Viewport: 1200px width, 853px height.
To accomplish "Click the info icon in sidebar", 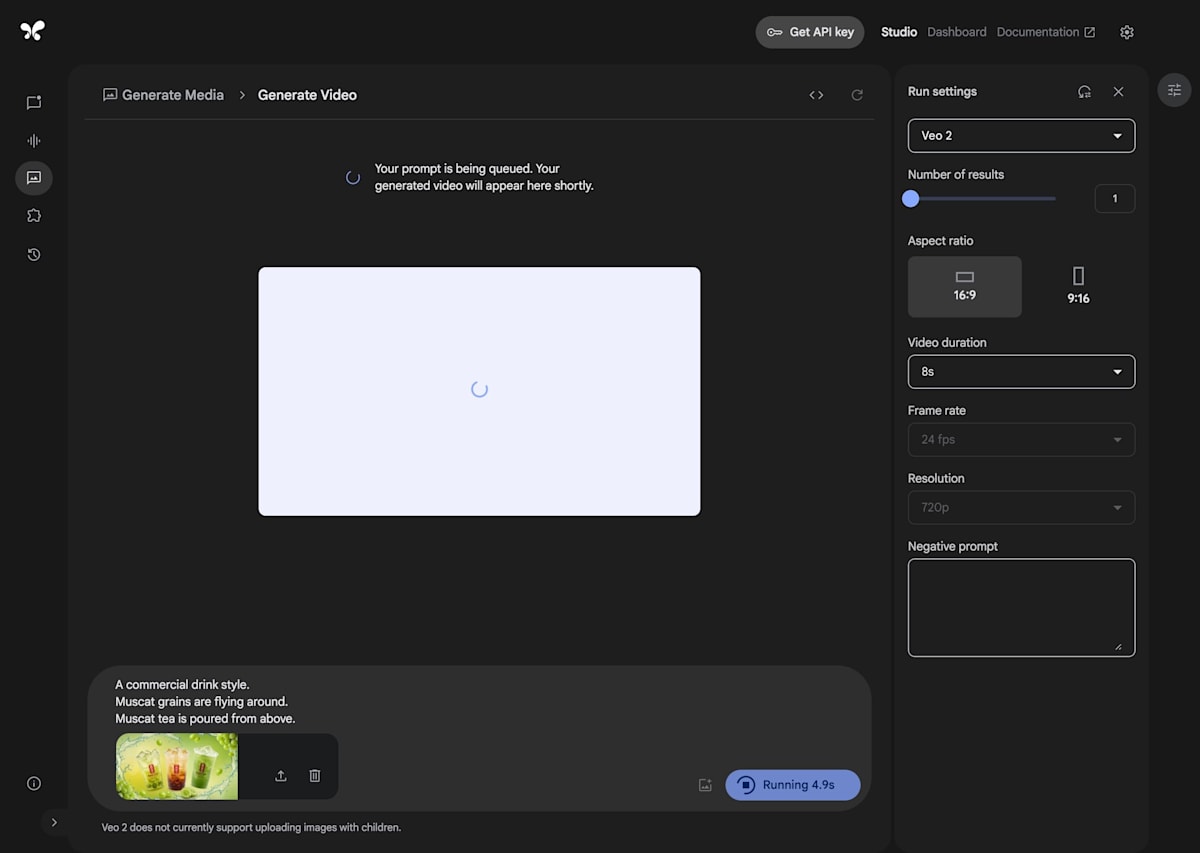I will coord(34,784).
